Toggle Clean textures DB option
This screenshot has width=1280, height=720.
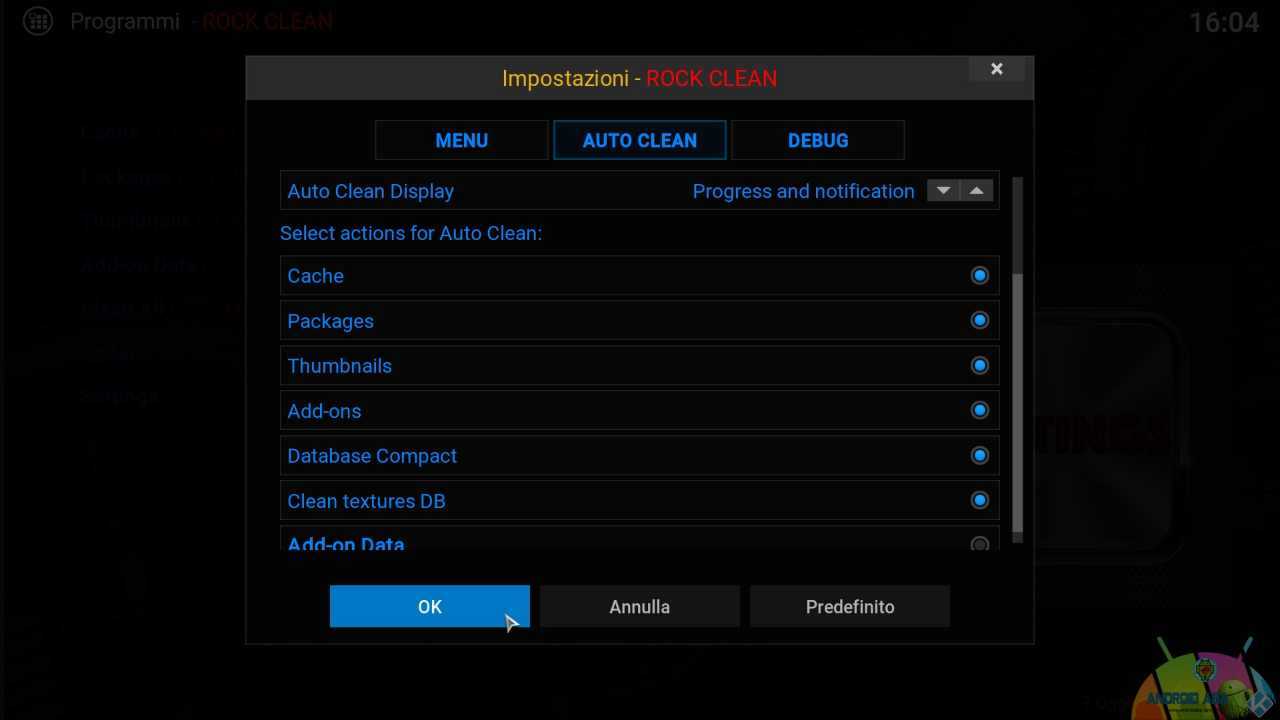click(x=980, y=500)
